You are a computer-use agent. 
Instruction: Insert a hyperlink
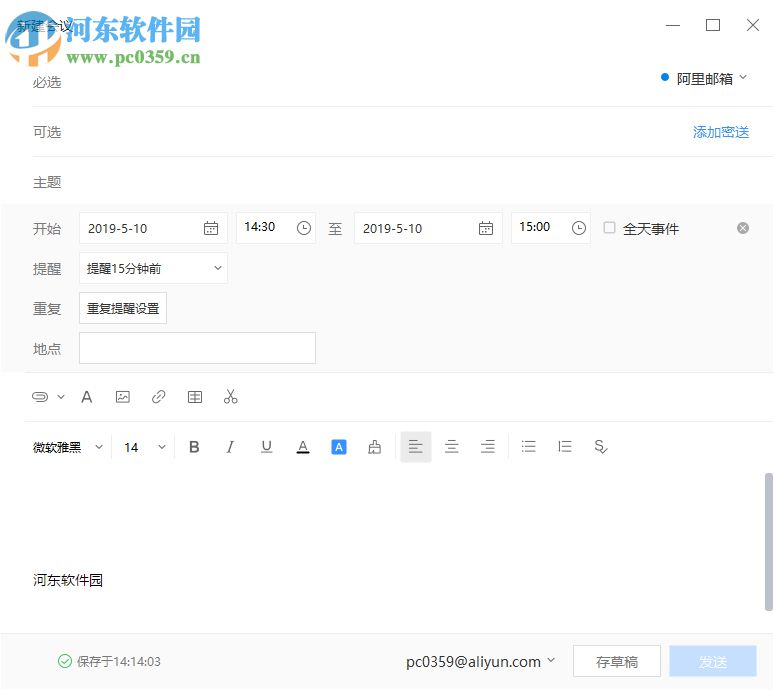tap(158, 397)
